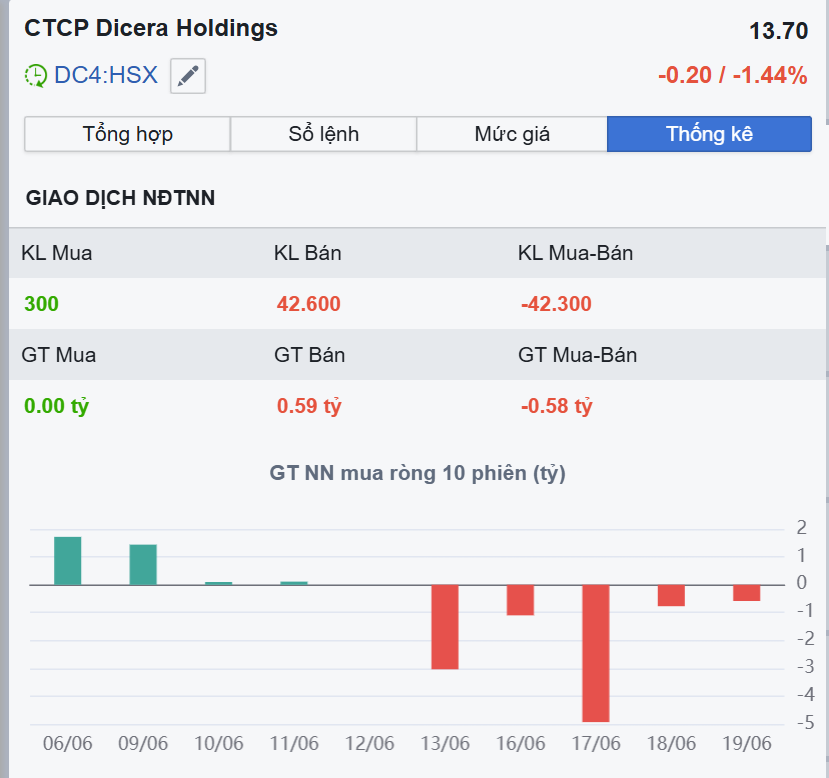This screenshot has width=829, height=778.
Task: Click the green bar for 06/06
Action: 68,561
